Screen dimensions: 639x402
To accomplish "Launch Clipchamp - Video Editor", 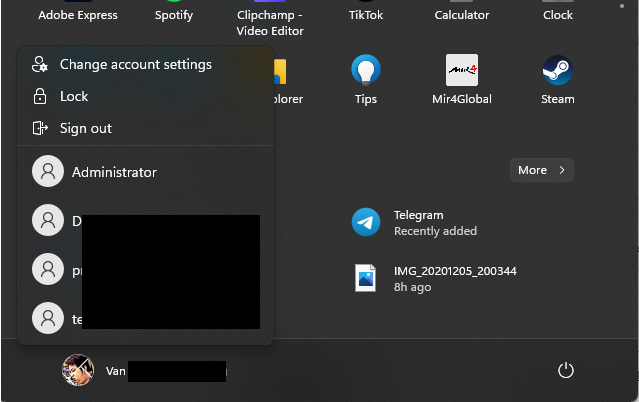I will pos(270,23).
